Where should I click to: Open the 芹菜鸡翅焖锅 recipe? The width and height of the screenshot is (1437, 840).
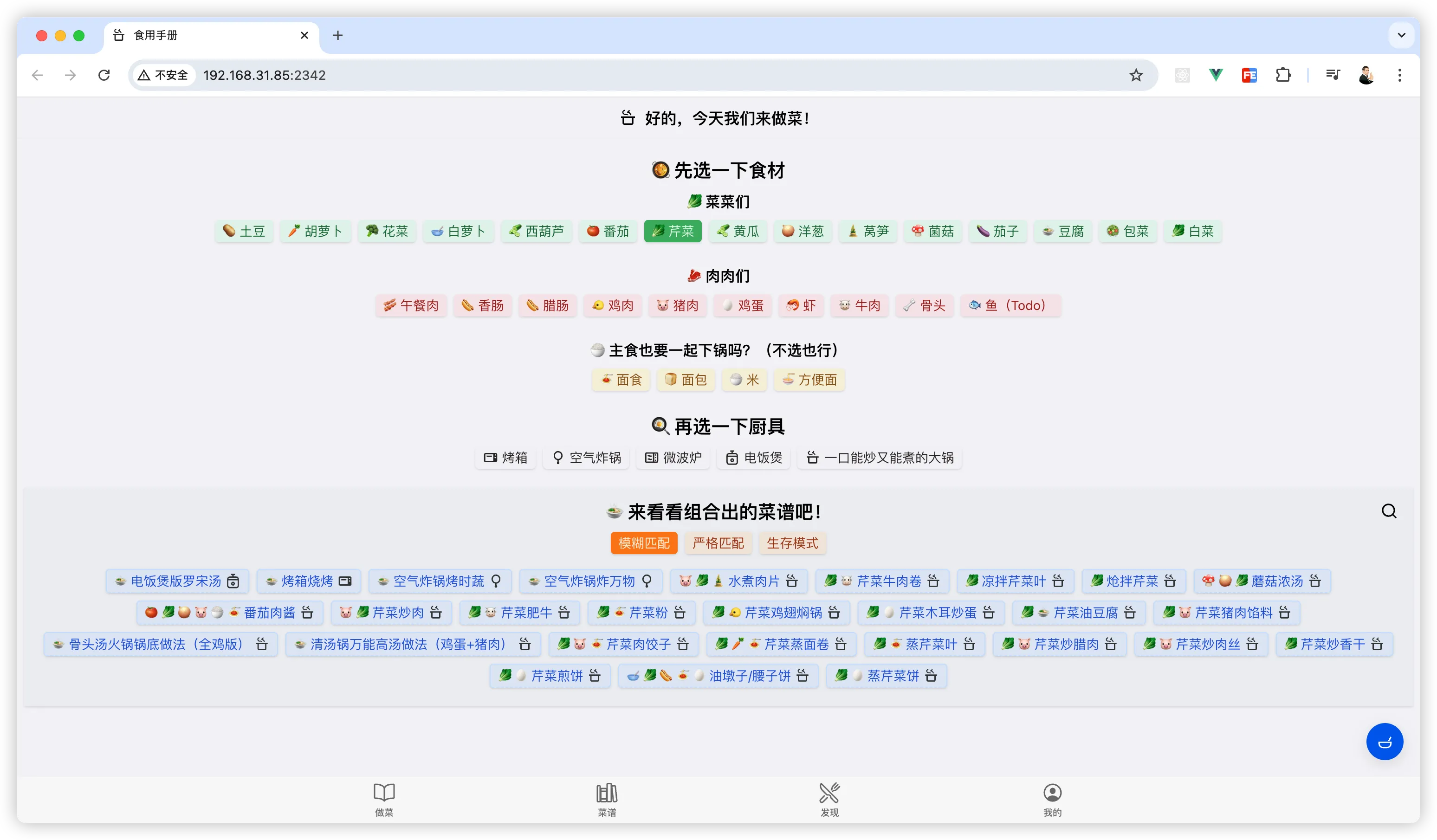tap(776, 613)
